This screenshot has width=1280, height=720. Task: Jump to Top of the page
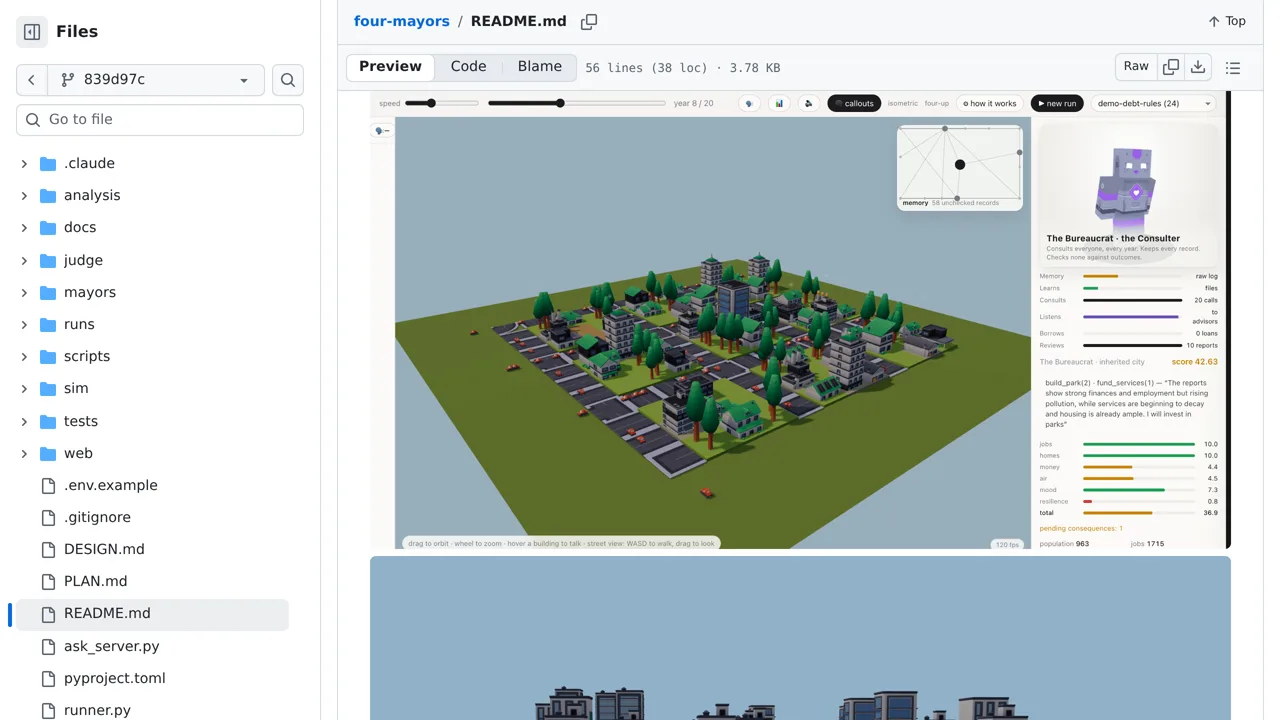point(1227,21)
